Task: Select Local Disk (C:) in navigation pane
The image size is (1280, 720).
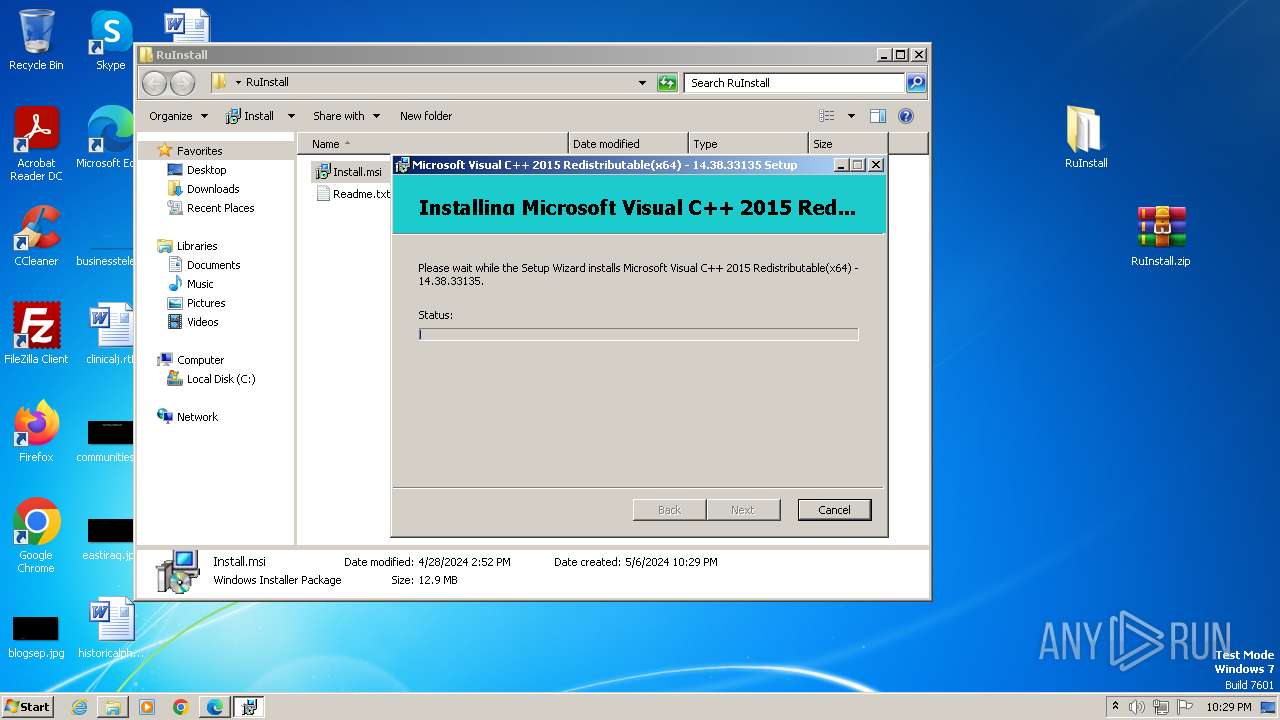Action: click(x=220, y=379)
